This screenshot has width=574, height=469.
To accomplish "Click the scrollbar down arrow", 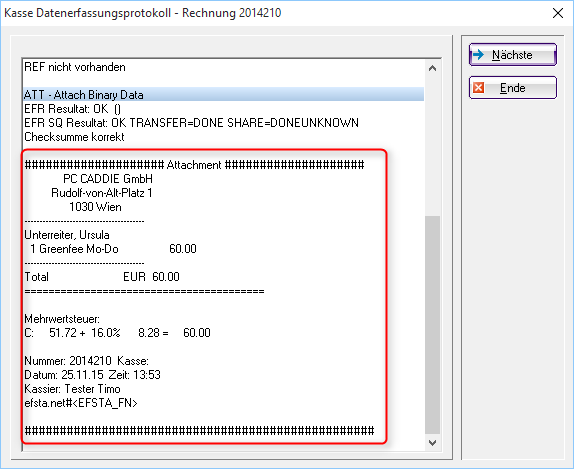I will pyautogui.click(x=432, y=443).
